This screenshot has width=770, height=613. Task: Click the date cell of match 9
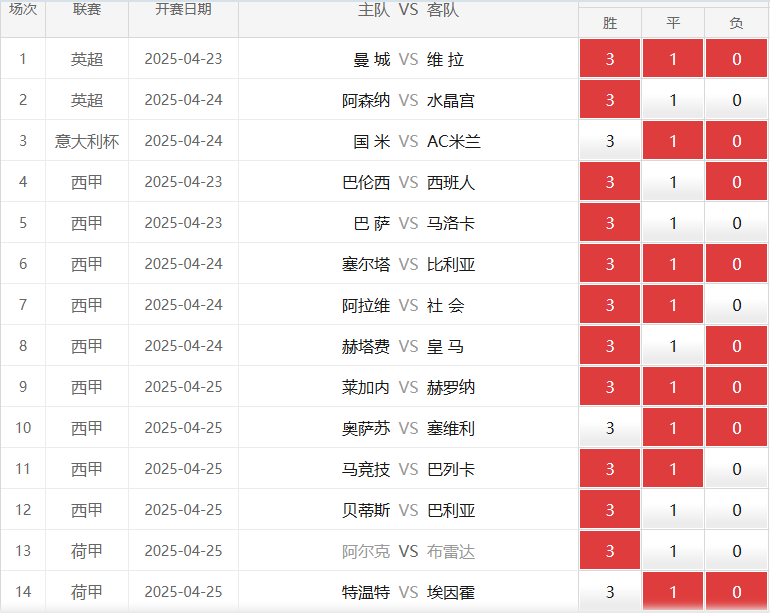(183, 387)
